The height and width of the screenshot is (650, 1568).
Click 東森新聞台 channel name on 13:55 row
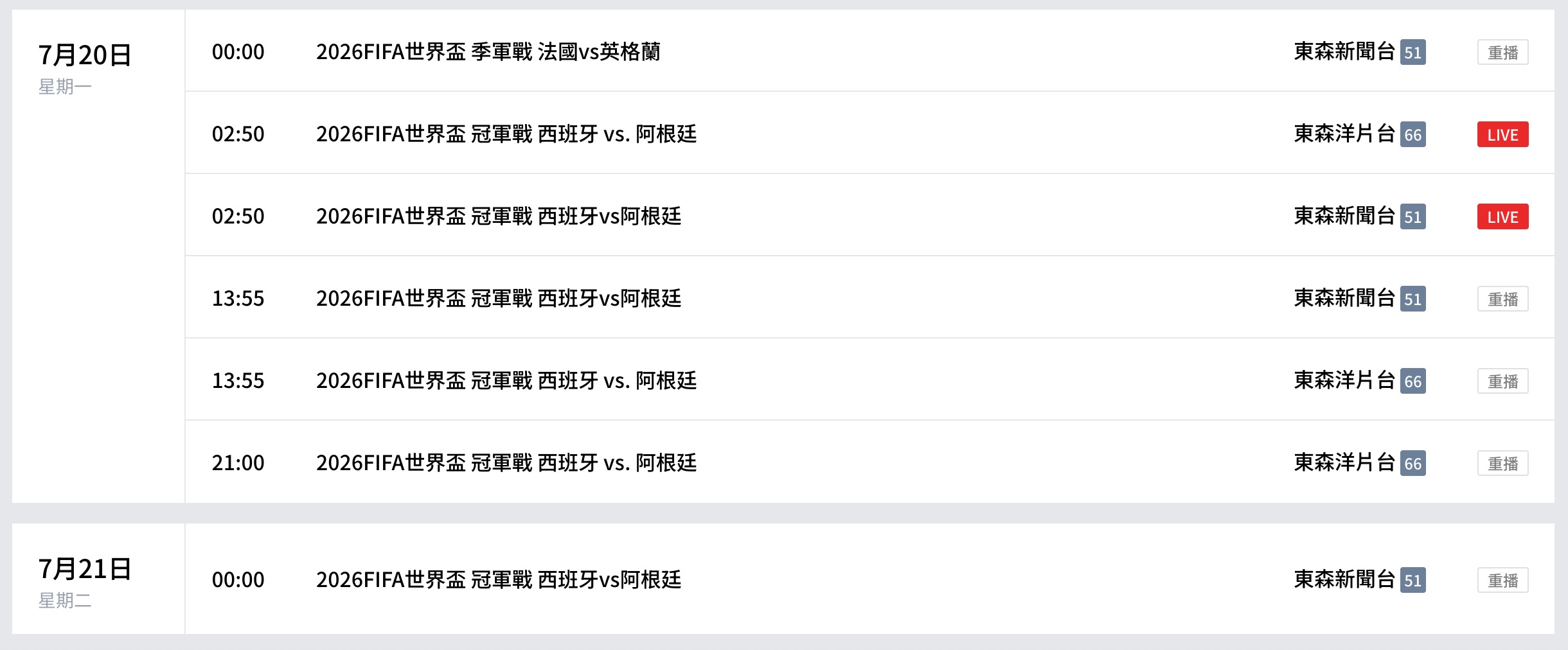(x=1344, y=298)
